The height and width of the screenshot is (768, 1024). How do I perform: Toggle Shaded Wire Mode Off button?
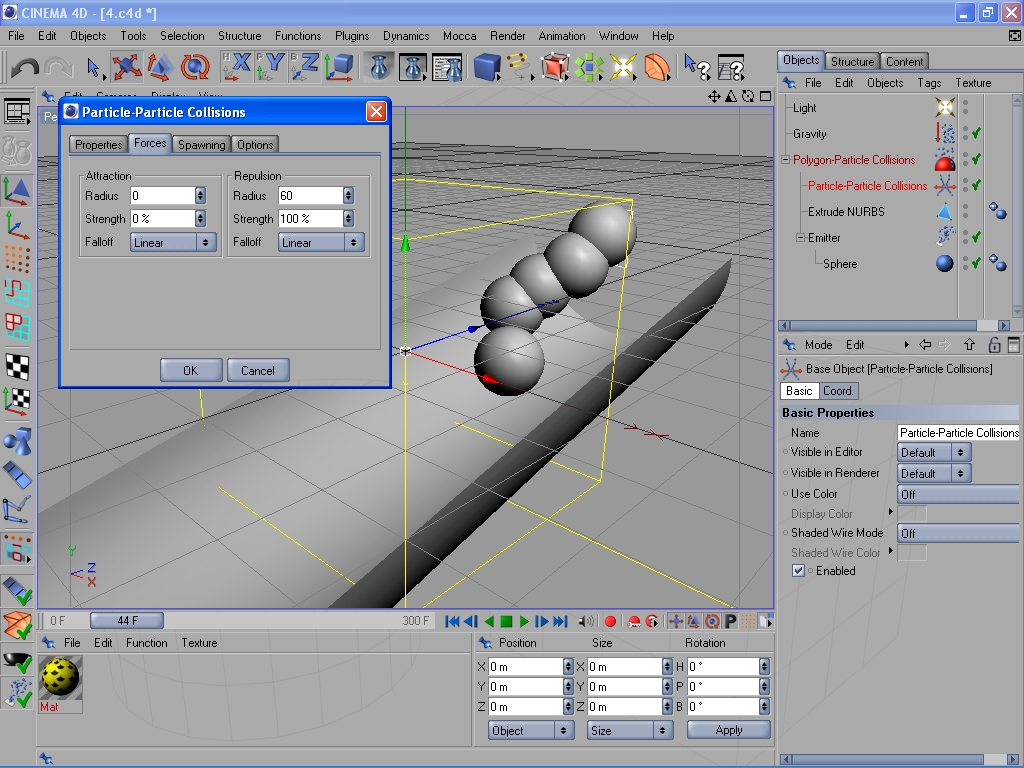958,534
